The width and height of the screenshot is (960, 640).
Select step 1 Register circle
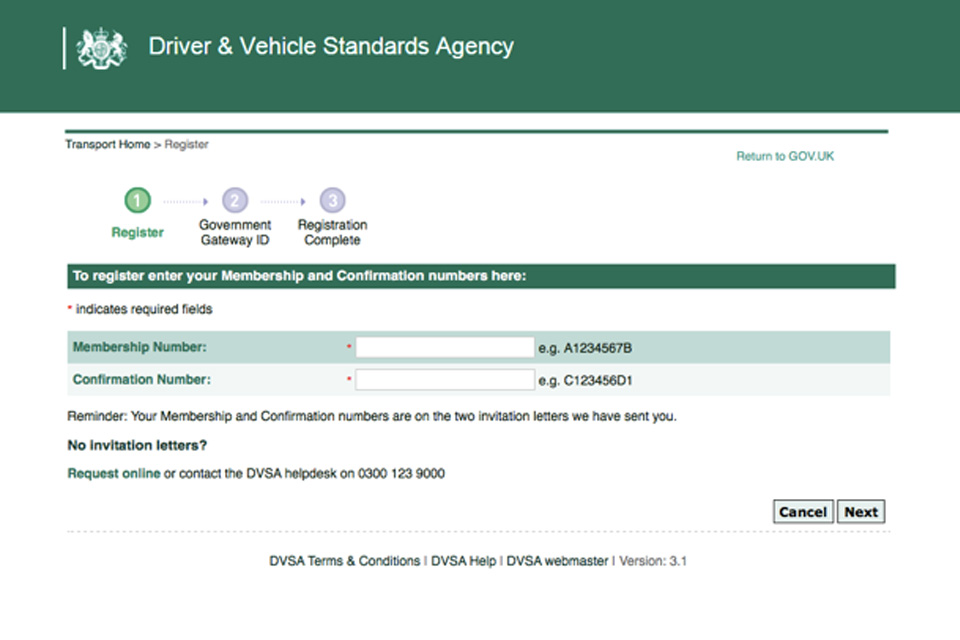[137, 200]
